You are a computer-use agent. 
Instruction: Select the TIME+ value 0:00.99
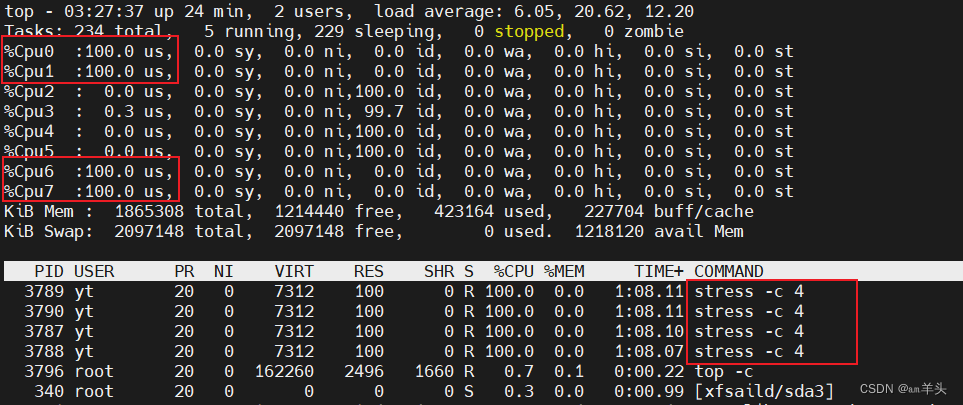click(x=649, y=391)
